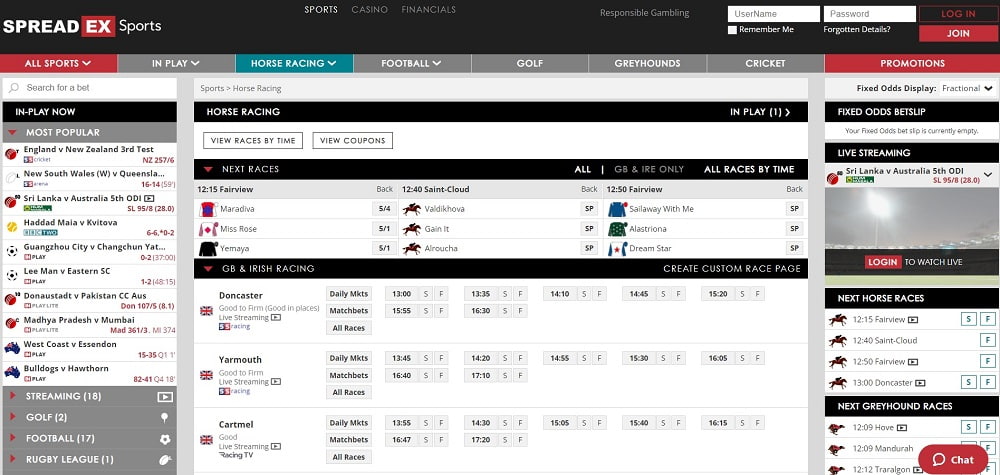Click UK flag icon beside Cartmel
1000x475 pixels.
[x=207, y=439]
